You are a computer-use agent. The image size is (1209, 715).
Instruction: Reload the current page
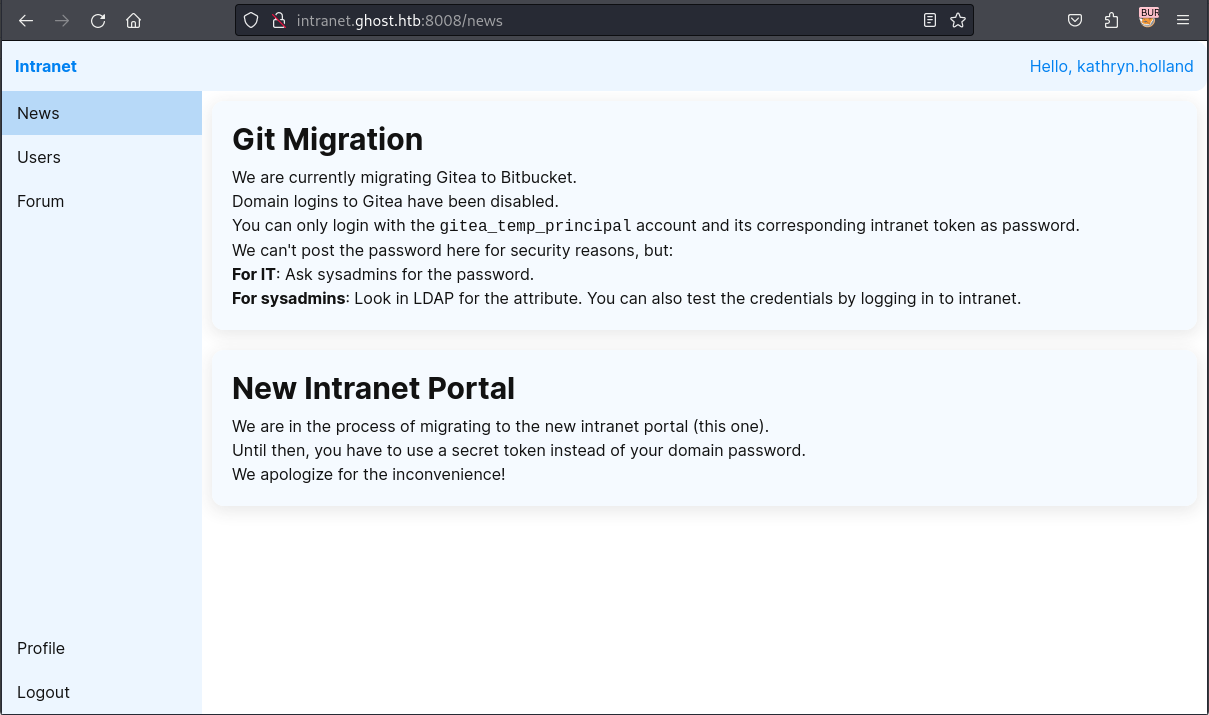click(98, 20)
